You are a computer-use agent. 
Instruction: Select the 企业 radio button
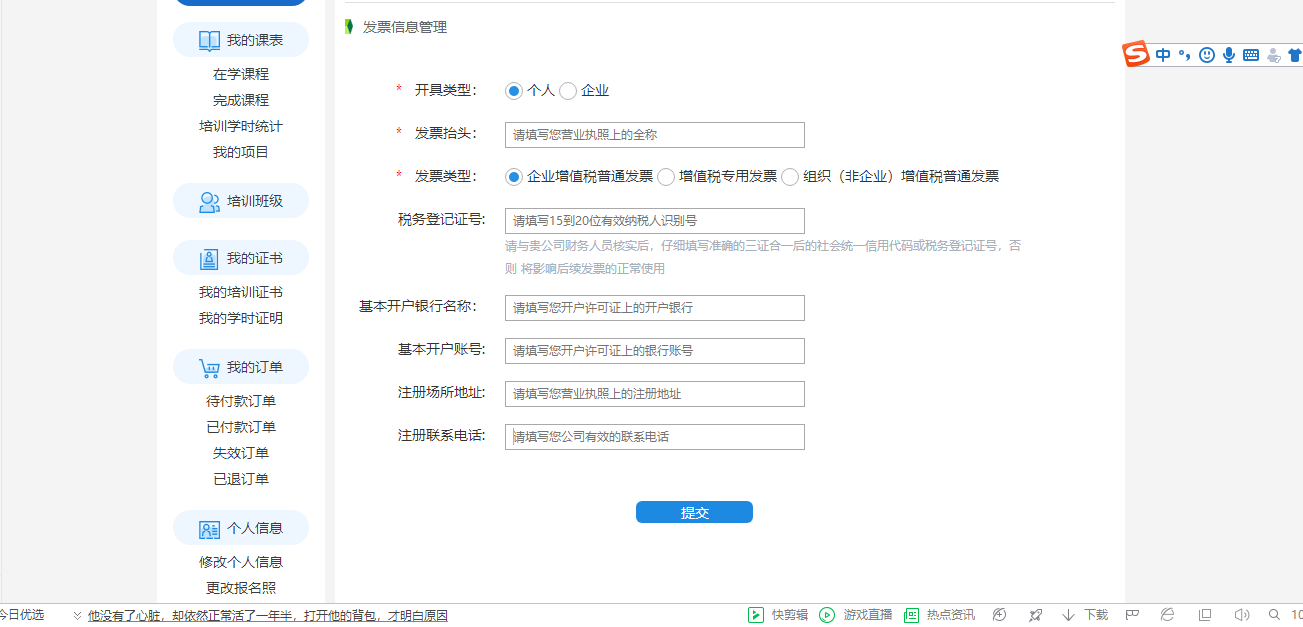click(568, 91)
